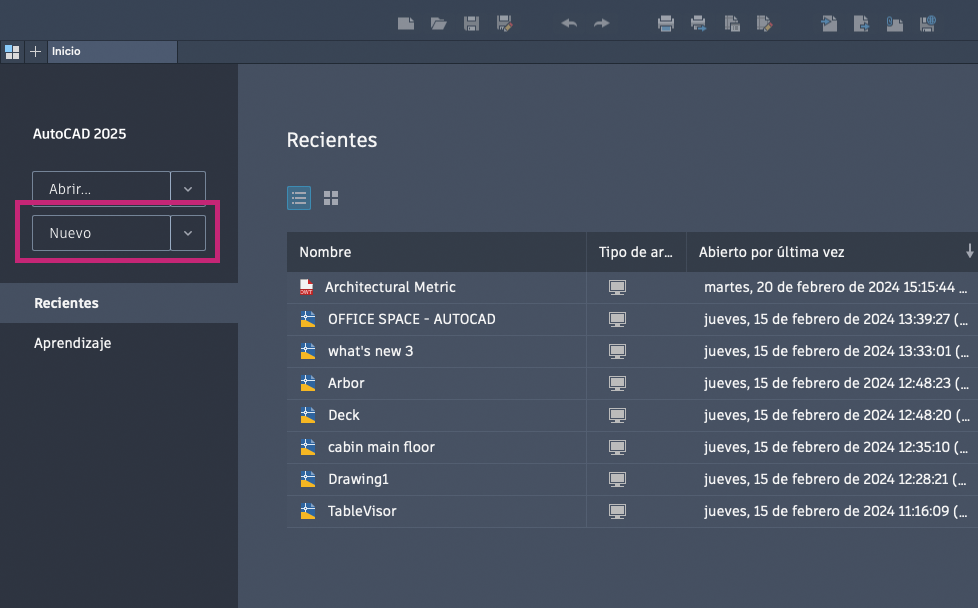Click the New drawing toolbar icon

(406, 24)
